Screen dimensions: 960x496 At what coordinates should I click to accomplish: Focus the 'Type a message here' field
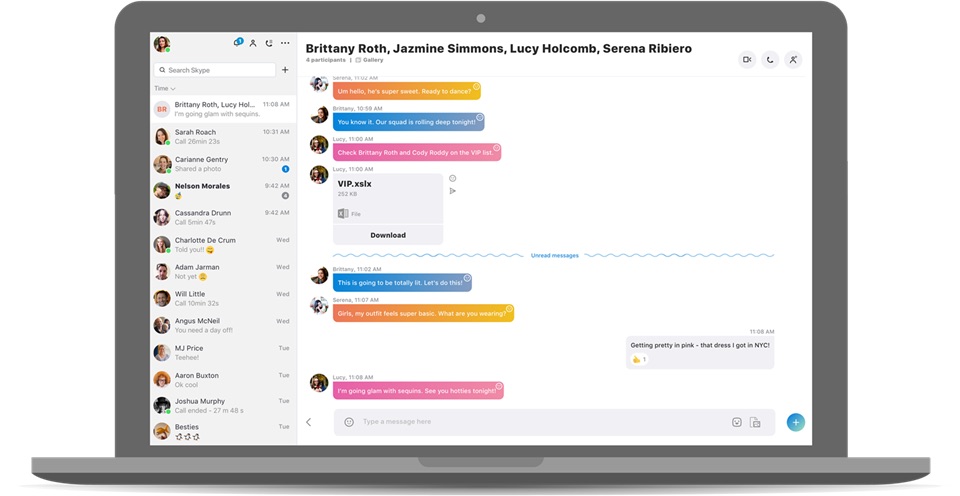pyautogui.click(x=539, y=422)
